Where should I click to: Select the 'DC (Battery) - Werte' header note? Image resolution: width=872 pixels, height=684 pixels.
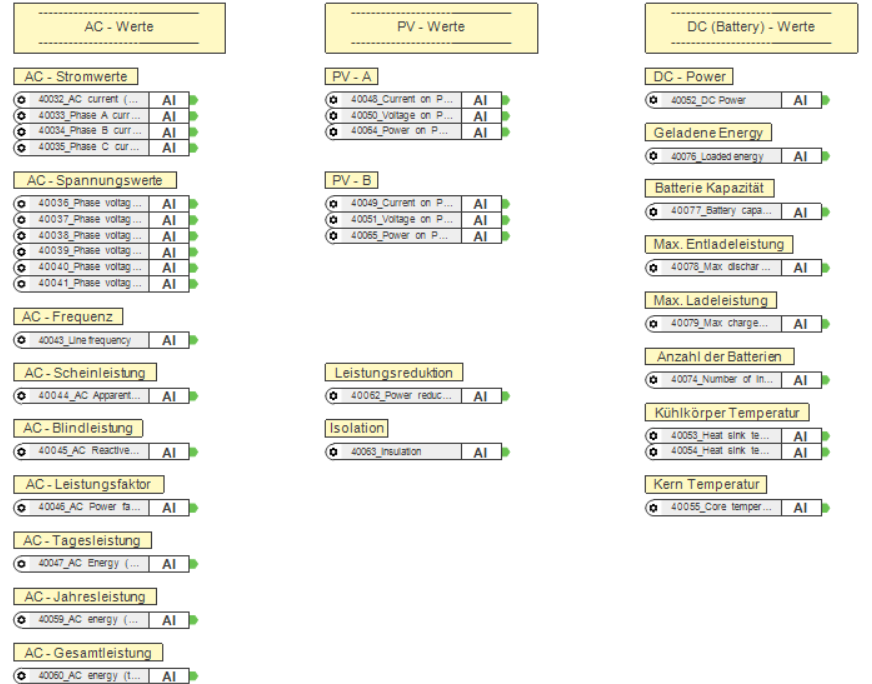pyautogui.click(x=751, y=28)
